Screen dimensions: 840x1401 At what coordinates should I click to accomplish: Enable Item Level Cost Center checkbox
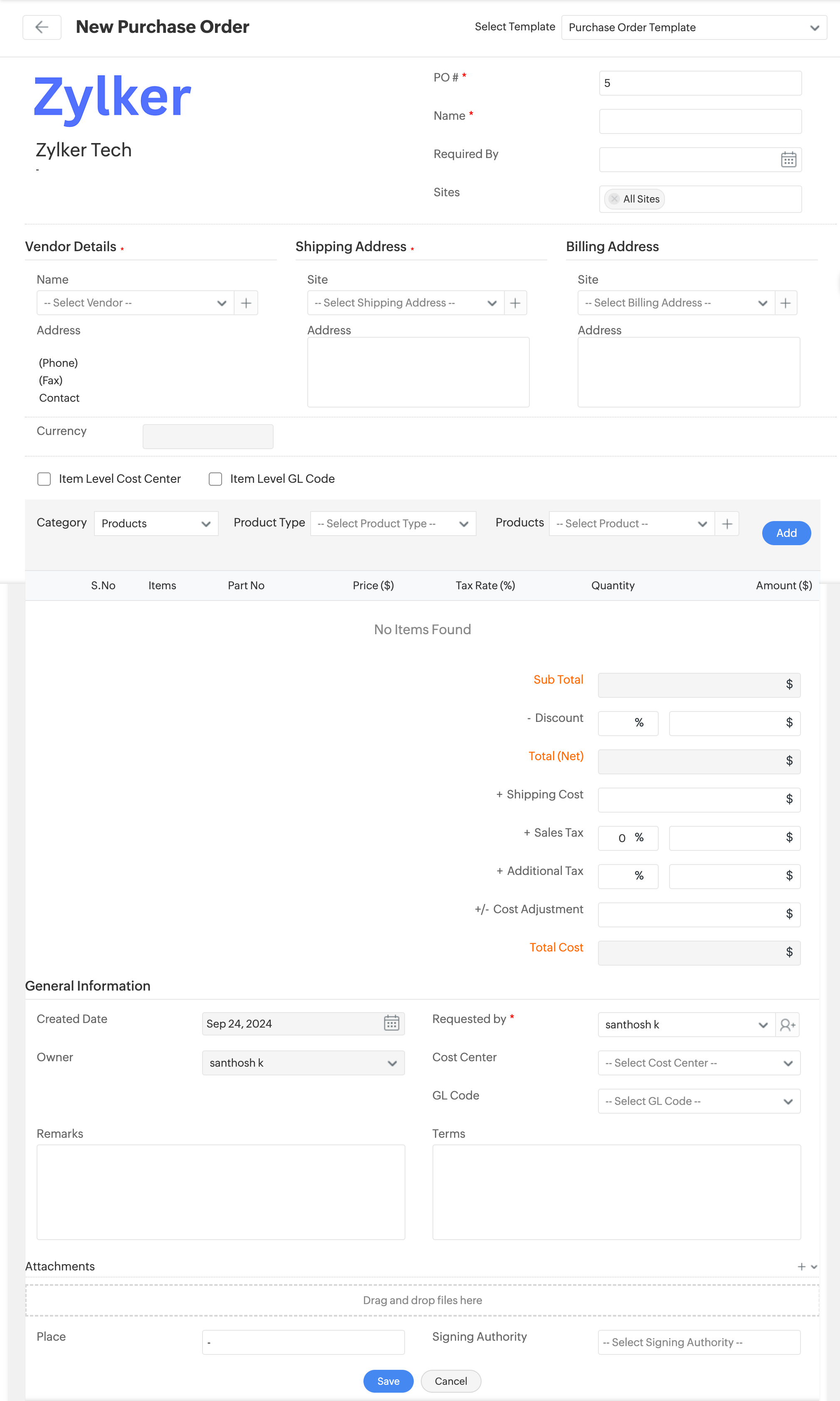[x=44, y=479]
